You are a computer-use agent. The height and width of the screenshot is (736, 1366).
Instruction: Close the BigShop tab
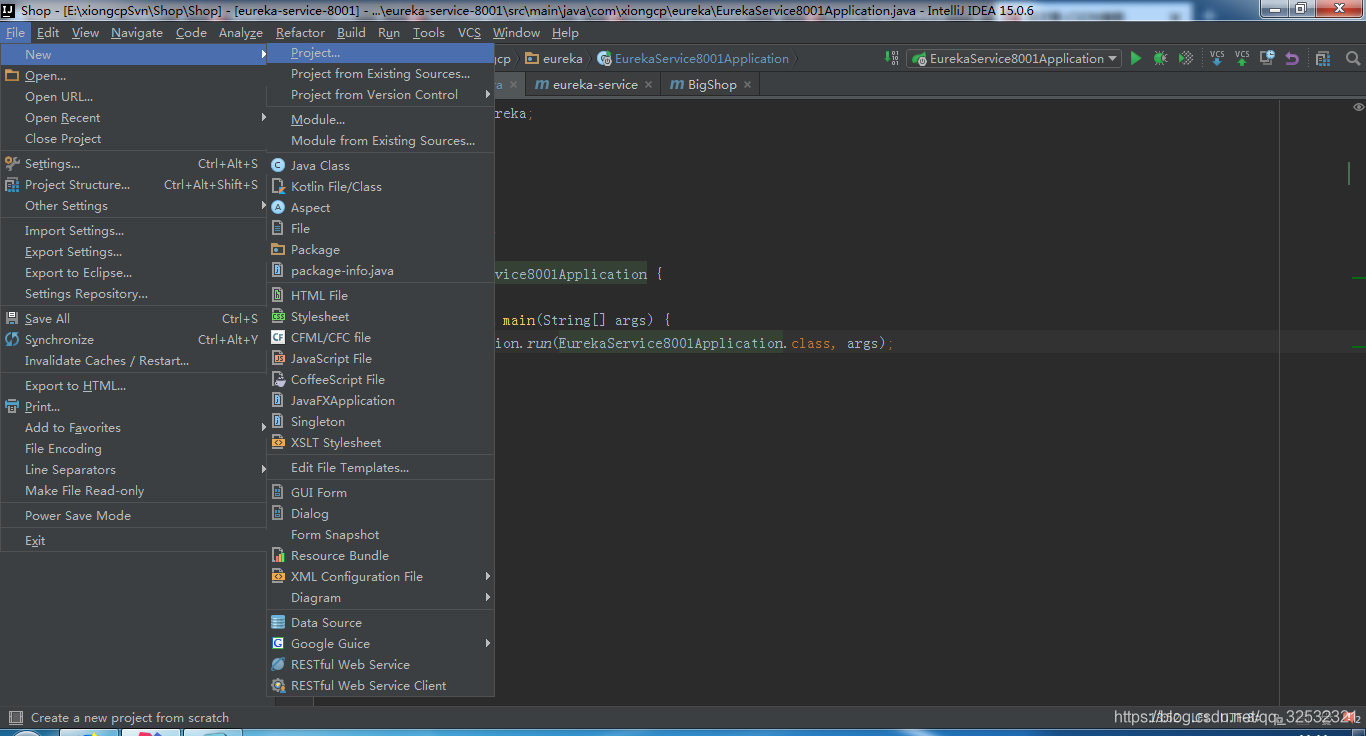click(747, 85)
